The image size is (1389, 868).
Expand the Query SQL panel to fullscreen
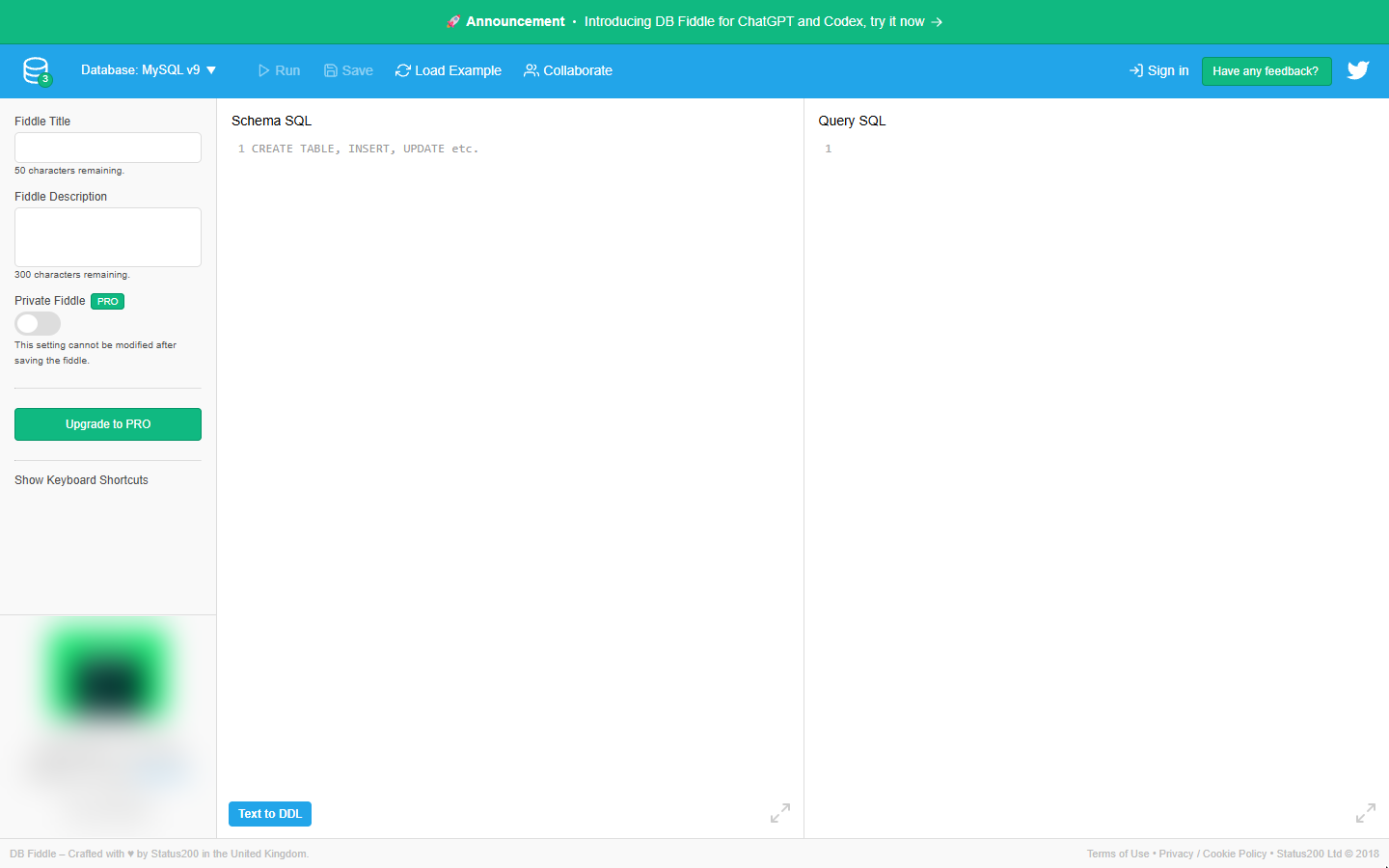1365,813
